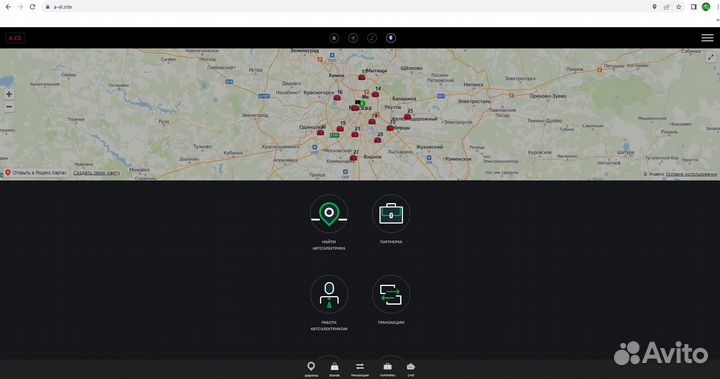Zoom in the map with plus button
This screenshot has height=379, width=720.
[x=9, y=94]
